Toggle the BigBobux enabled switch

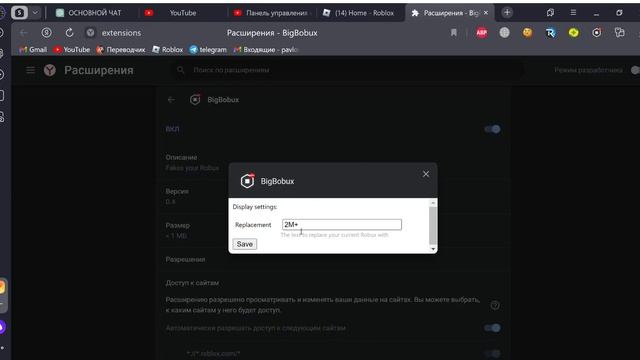tap(492, 129)
